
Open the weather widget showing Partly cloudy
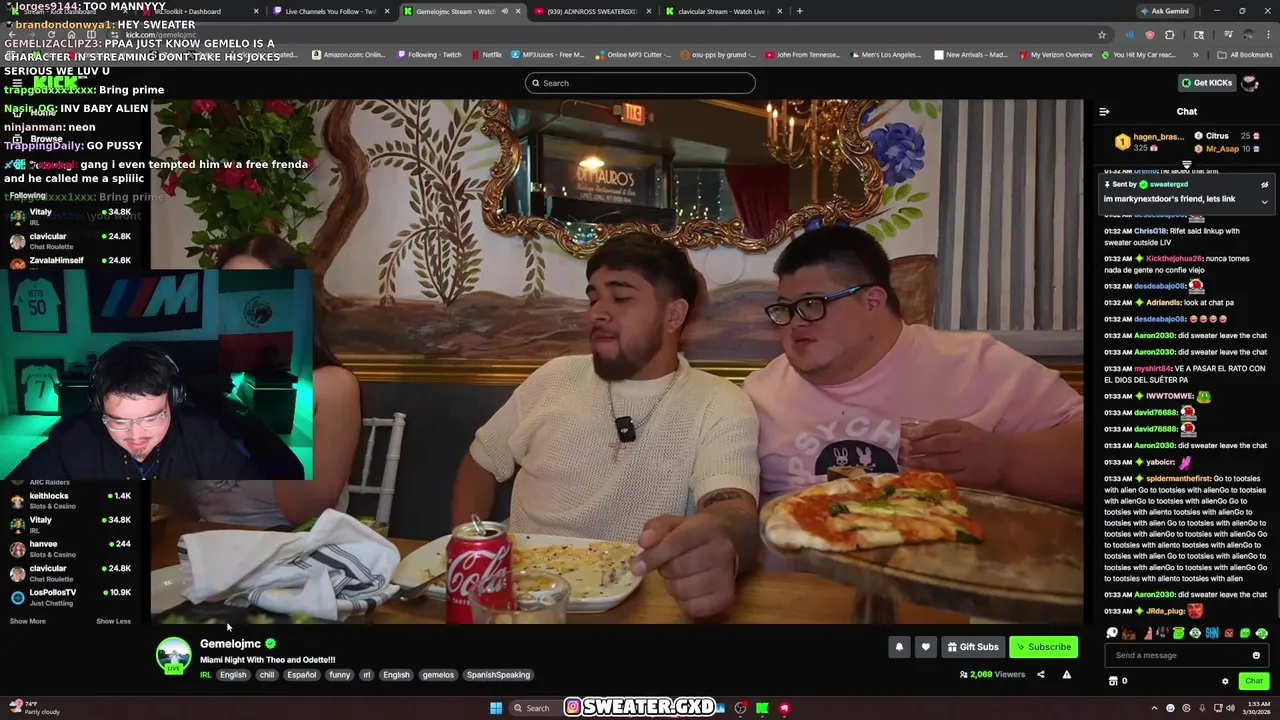(33, 708)
